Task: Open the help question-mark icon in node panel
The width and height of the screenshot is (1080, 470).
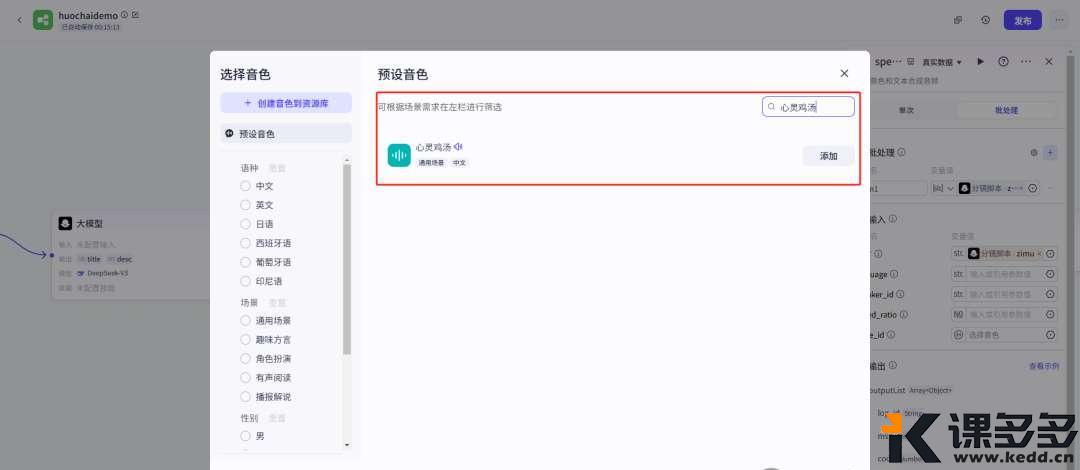Action: point(1004,61)
